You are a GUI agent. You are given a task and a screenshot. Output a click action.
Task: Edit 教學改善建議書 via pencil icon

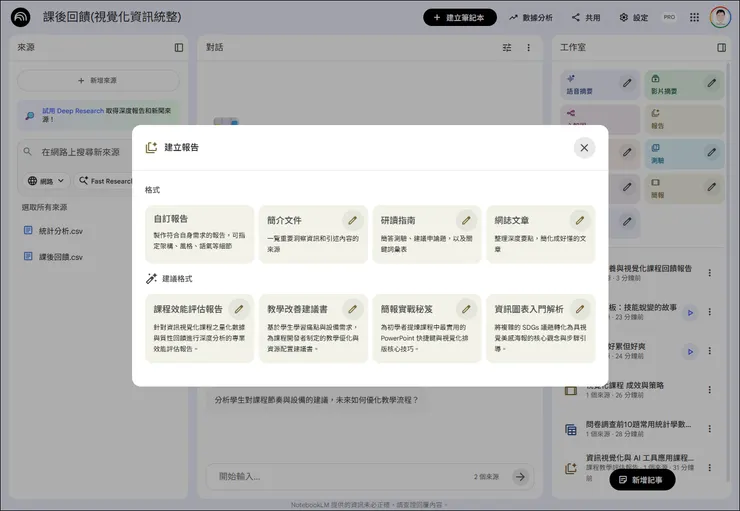click(353, 309)
